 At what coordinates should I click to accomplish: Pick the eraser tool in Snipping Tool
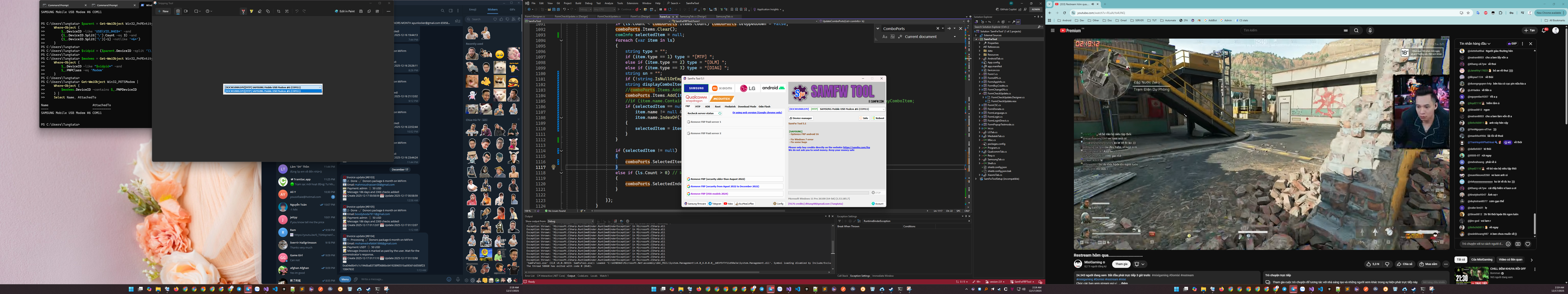[260, 11]
